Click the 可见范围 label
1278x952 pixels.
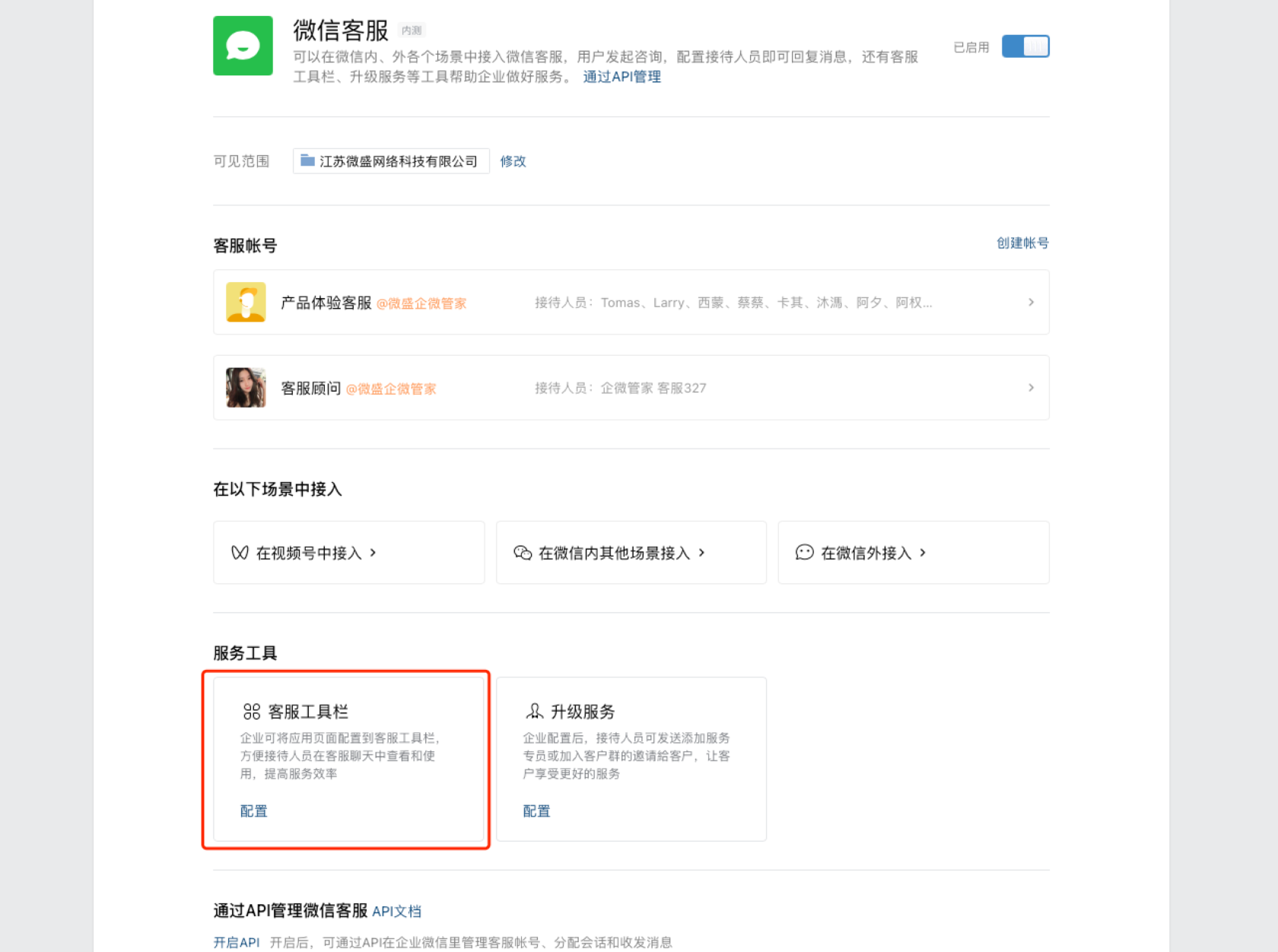[x=241, y=161]
